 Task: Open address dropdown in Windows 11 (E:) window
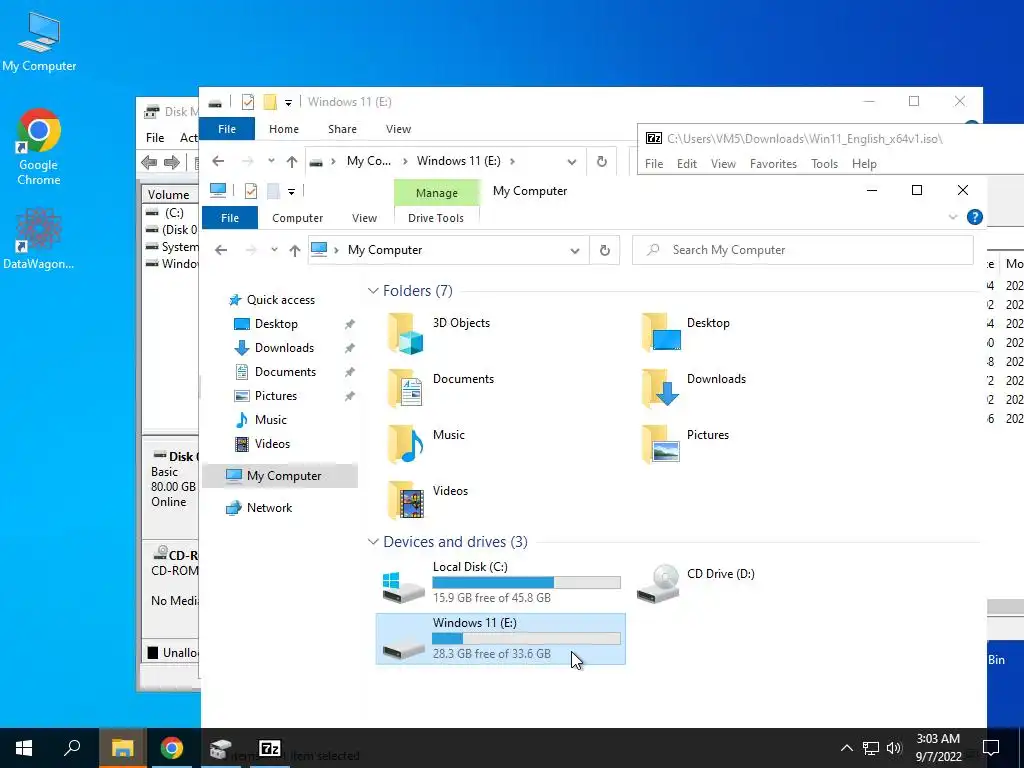(572, 161)
